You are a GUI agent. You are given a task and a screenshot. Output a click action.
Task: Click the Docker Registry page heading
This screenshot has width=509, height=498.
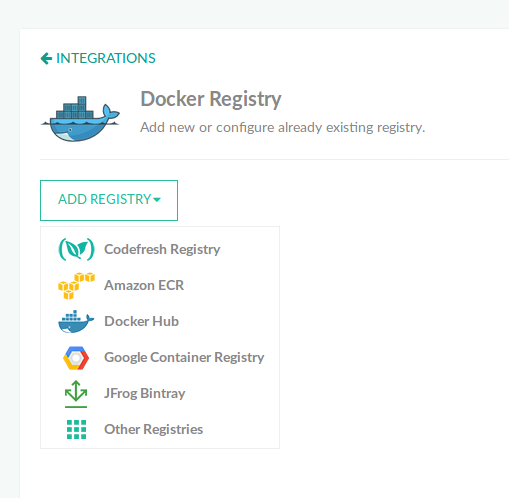(x=211, y=99)
